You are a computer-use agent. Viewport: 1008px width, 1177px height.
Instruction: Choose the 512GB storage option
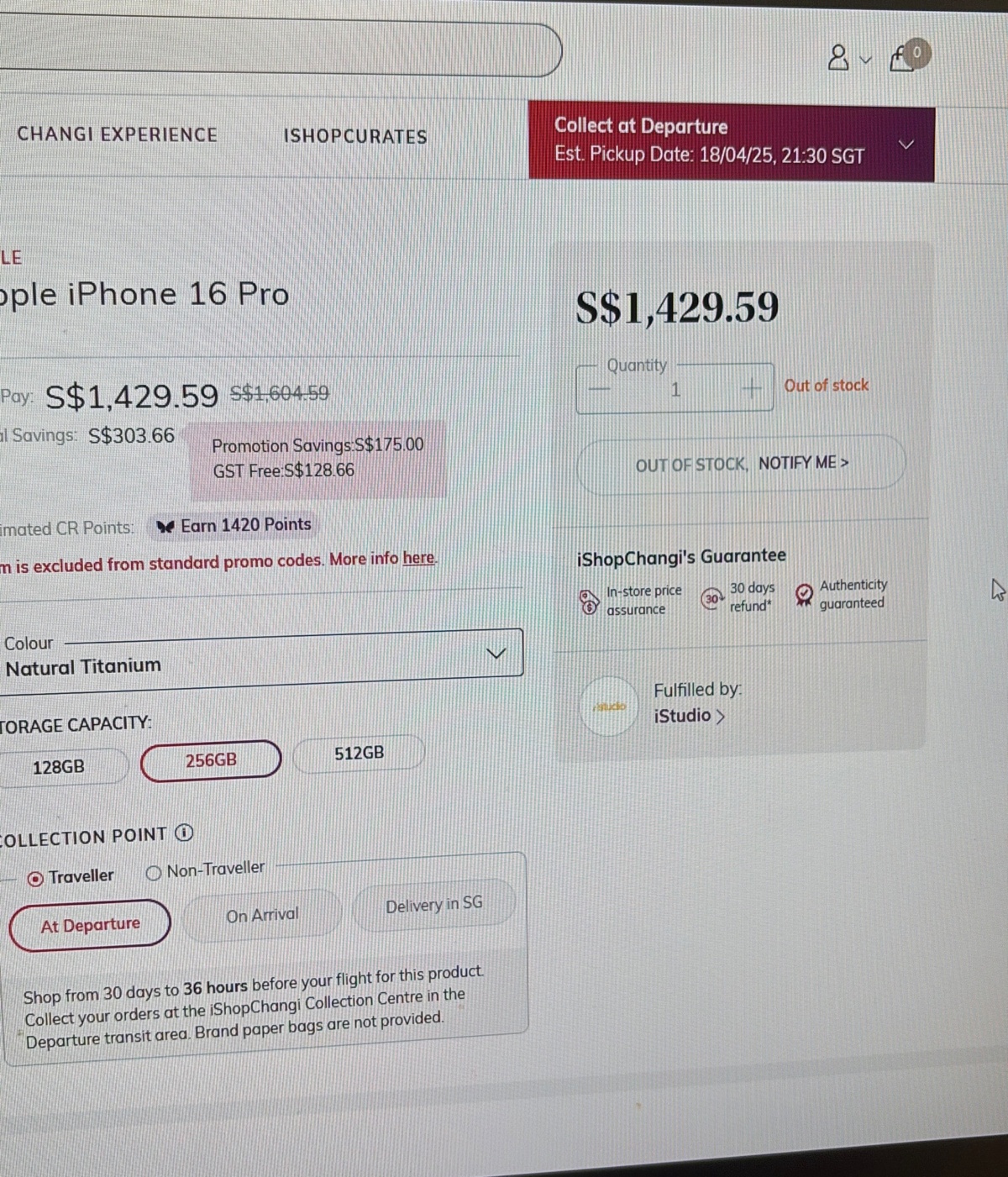(360, 753)
